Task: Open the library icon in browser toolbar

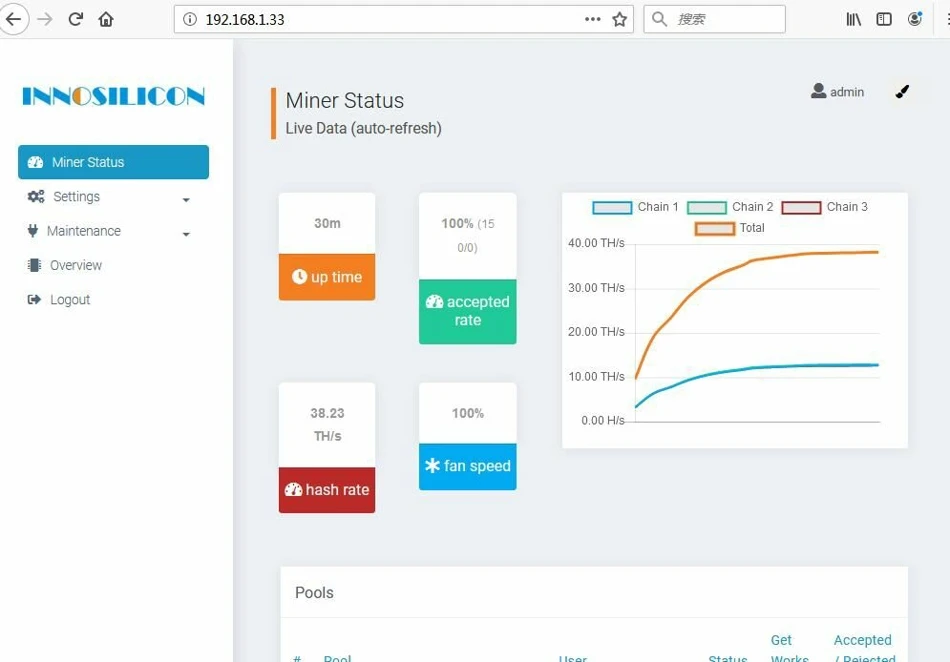Action: 853,19
